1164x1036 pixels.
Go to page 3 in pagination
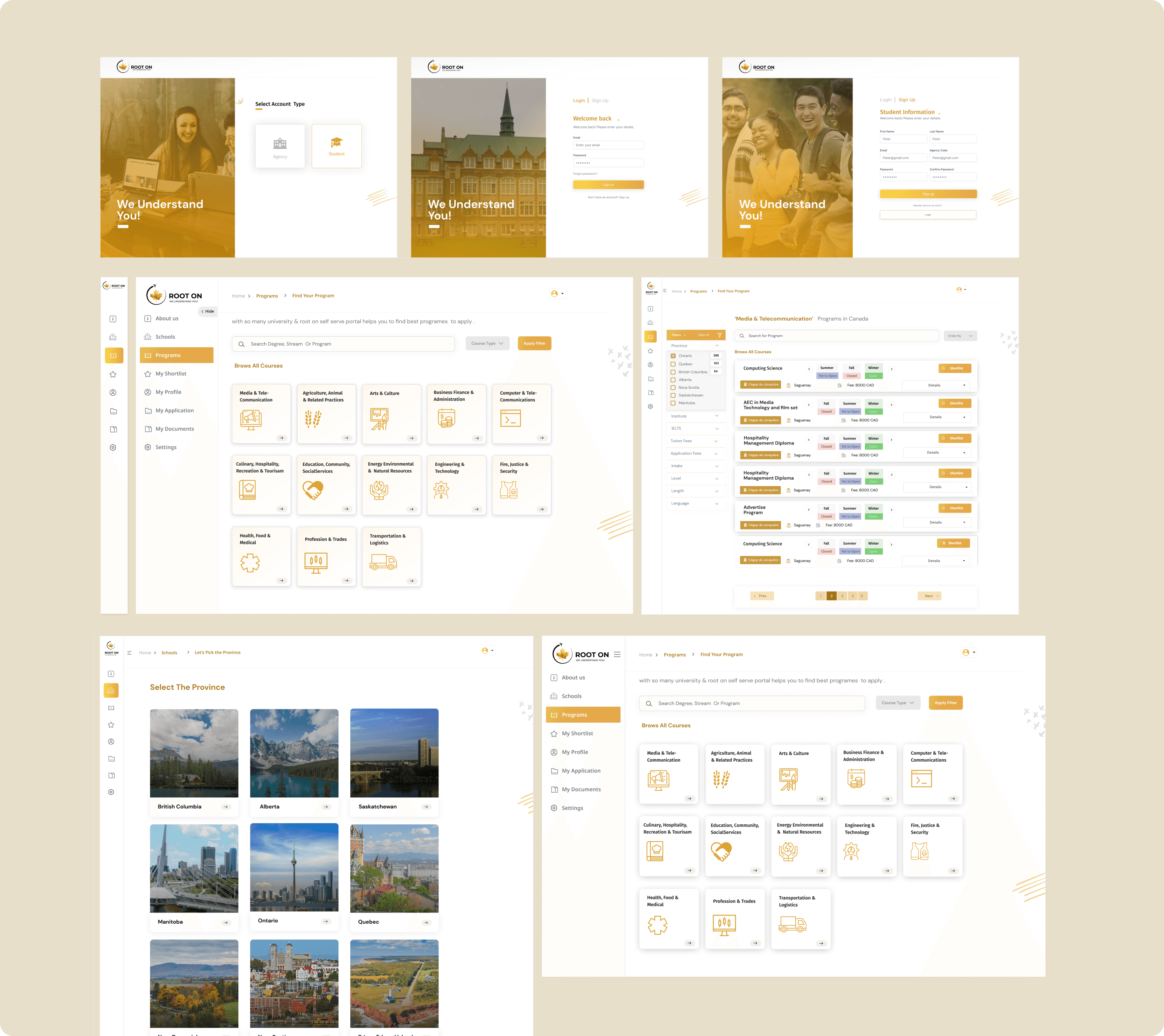coord(842,596)
